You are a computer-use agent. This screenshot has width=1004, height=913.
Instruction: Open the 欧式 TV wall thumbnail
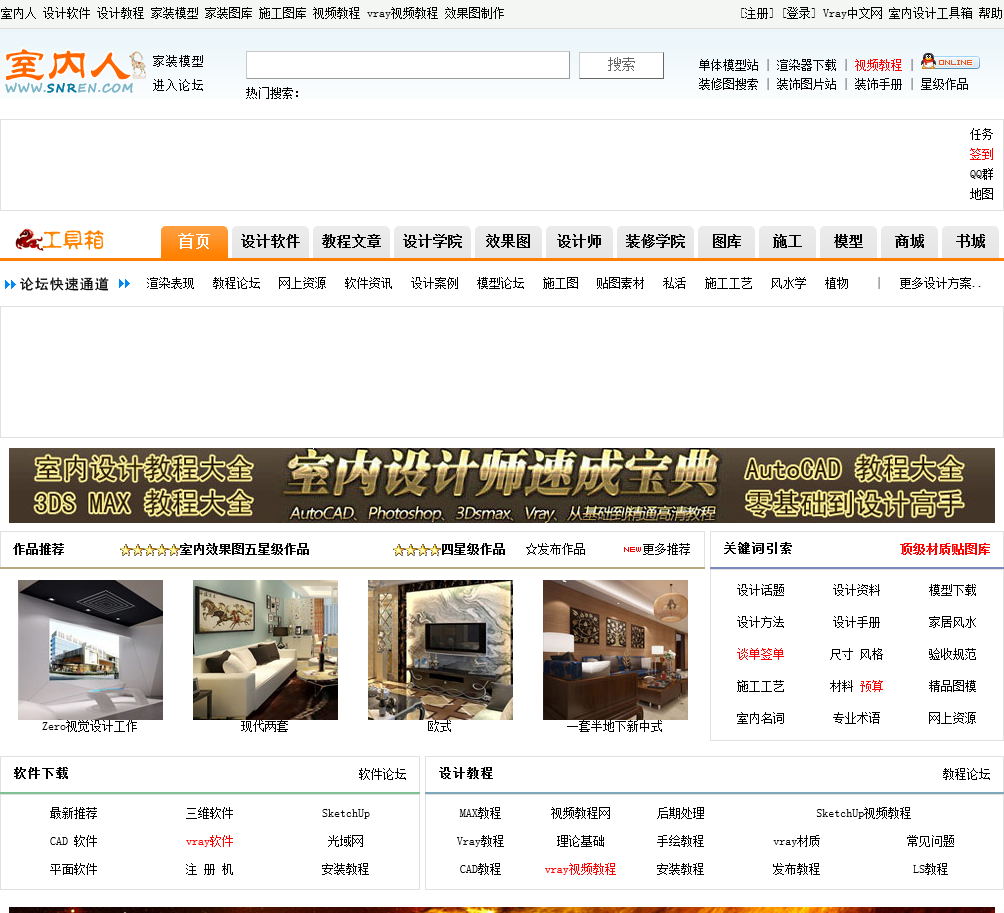(440, 650)
